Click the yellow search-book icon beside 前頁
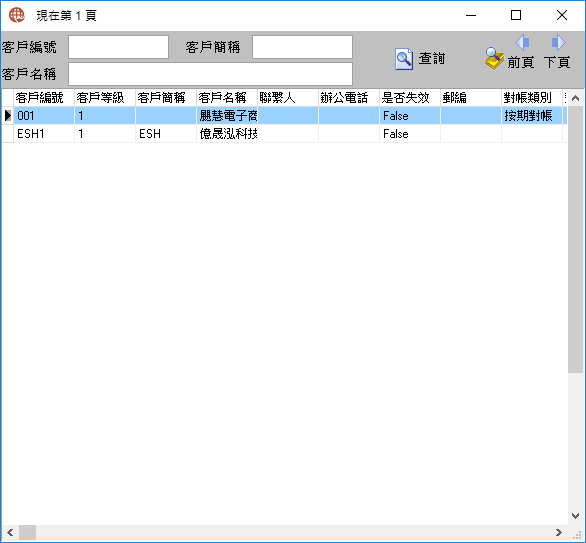Viewport: 586px width, 543px height. click(x=494, y=59)
